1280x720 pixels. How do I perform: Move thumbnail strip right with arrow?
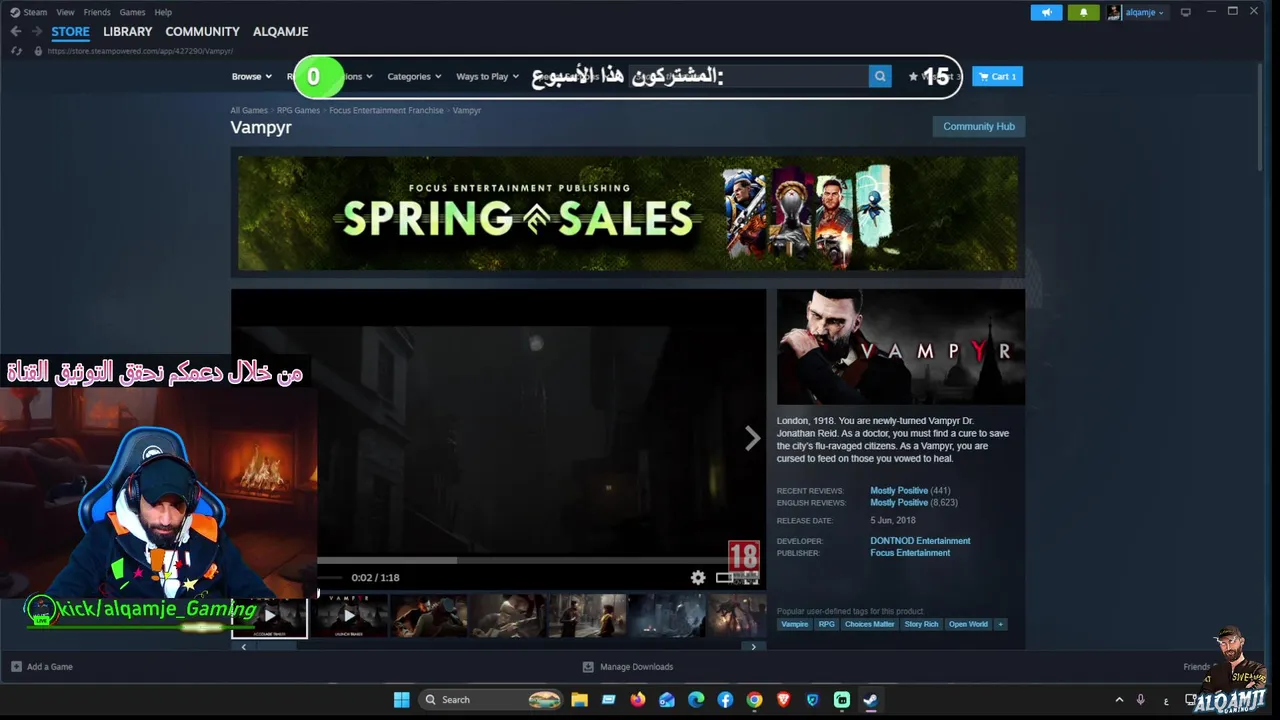pos(754,647)
